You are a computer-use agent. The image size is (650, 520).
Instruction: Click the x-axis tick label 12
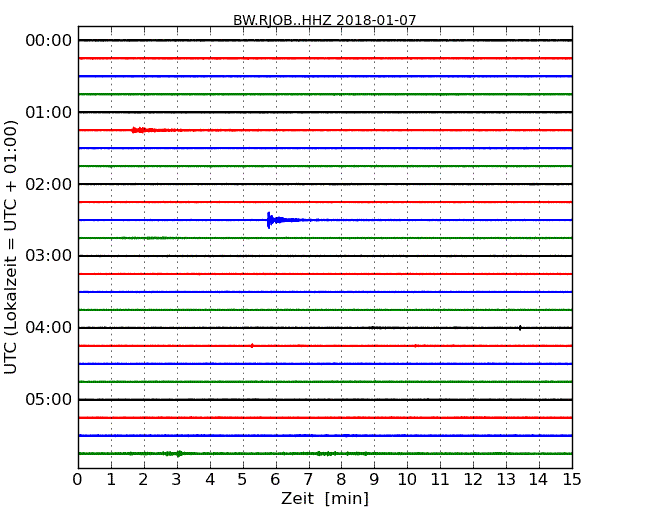[473, 480]
